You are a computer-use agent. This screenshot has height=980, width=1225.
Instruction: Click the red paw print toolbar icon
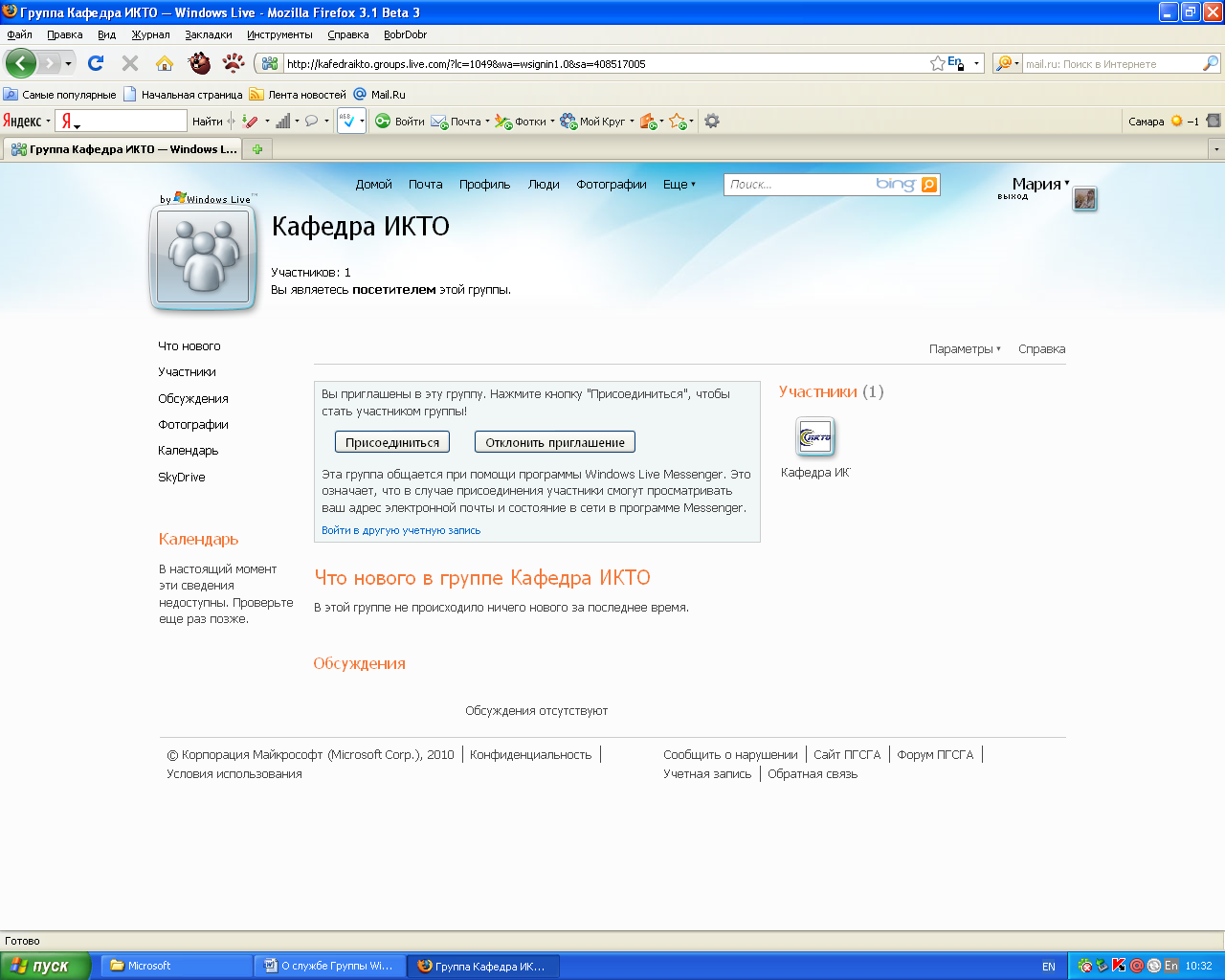point(234,63)
